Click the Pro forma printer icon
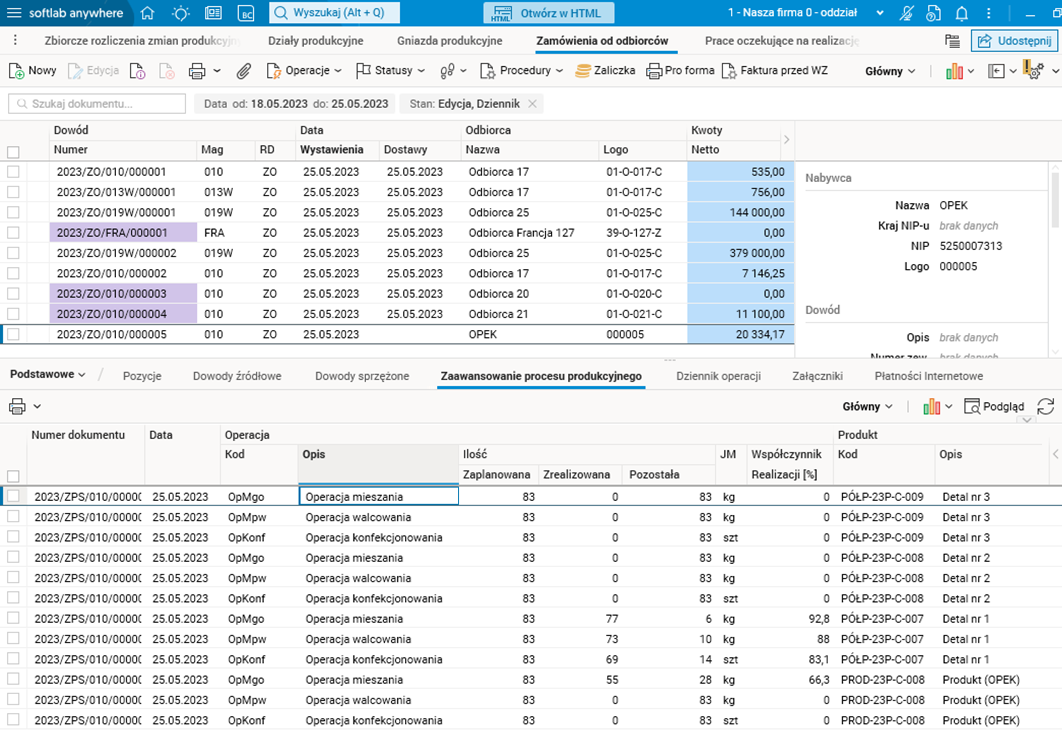This screenshot has height=740, width=1062. pos(654,71)
